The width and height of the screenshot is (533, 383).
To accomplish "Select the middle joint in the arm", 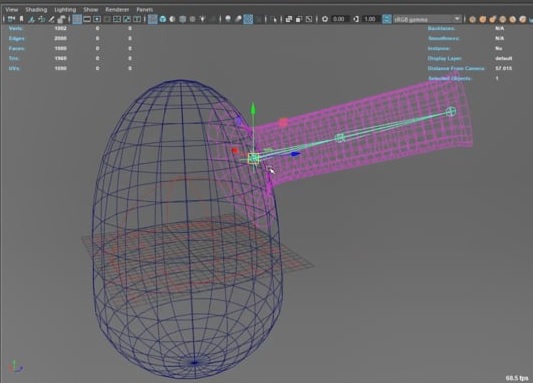I will (x=340, y=138).
